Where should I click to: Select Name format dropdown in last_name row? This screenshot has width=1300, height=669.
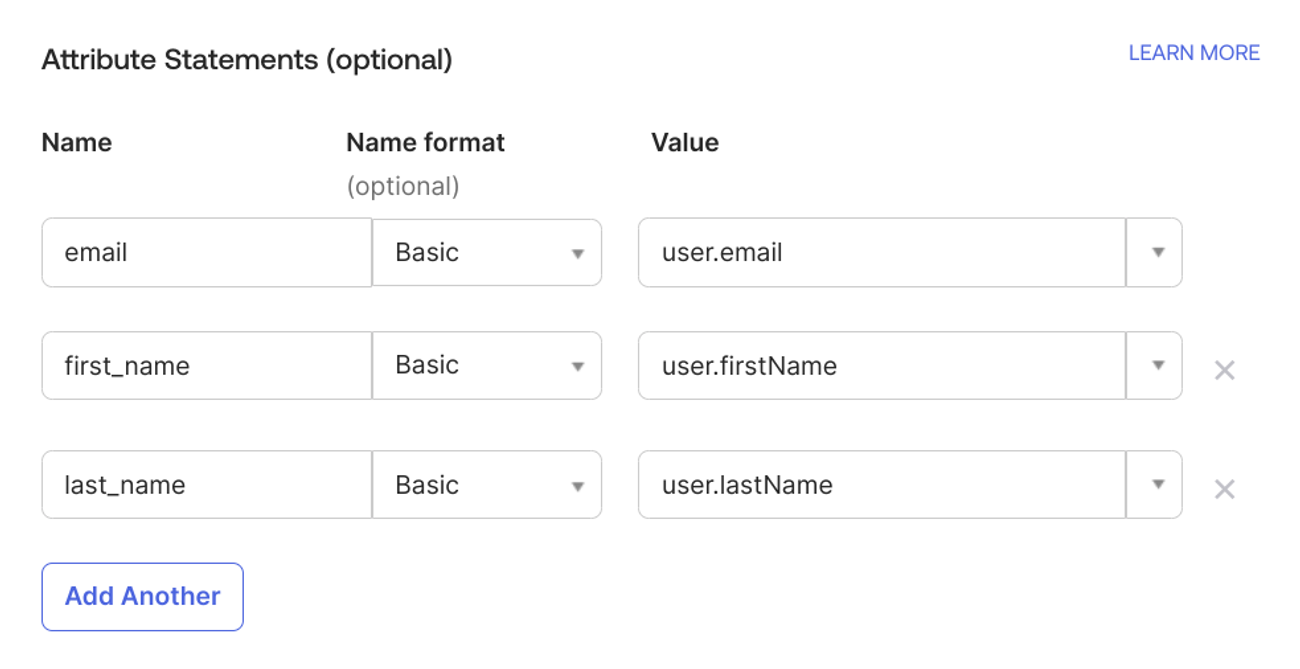pyautogui.click(x=487, y=485)
